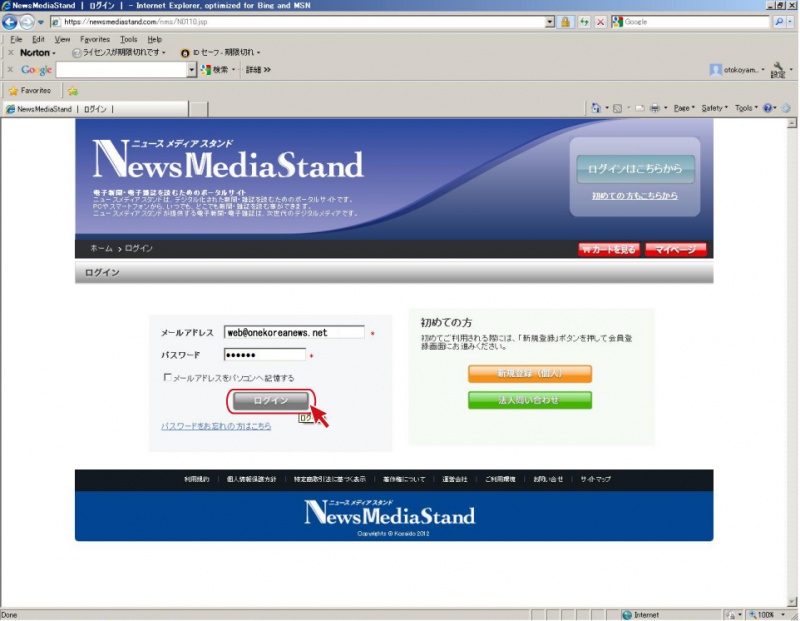Open the address bar dropdown arrow
The image size is (800, 621).
click(x=549, y=22)
